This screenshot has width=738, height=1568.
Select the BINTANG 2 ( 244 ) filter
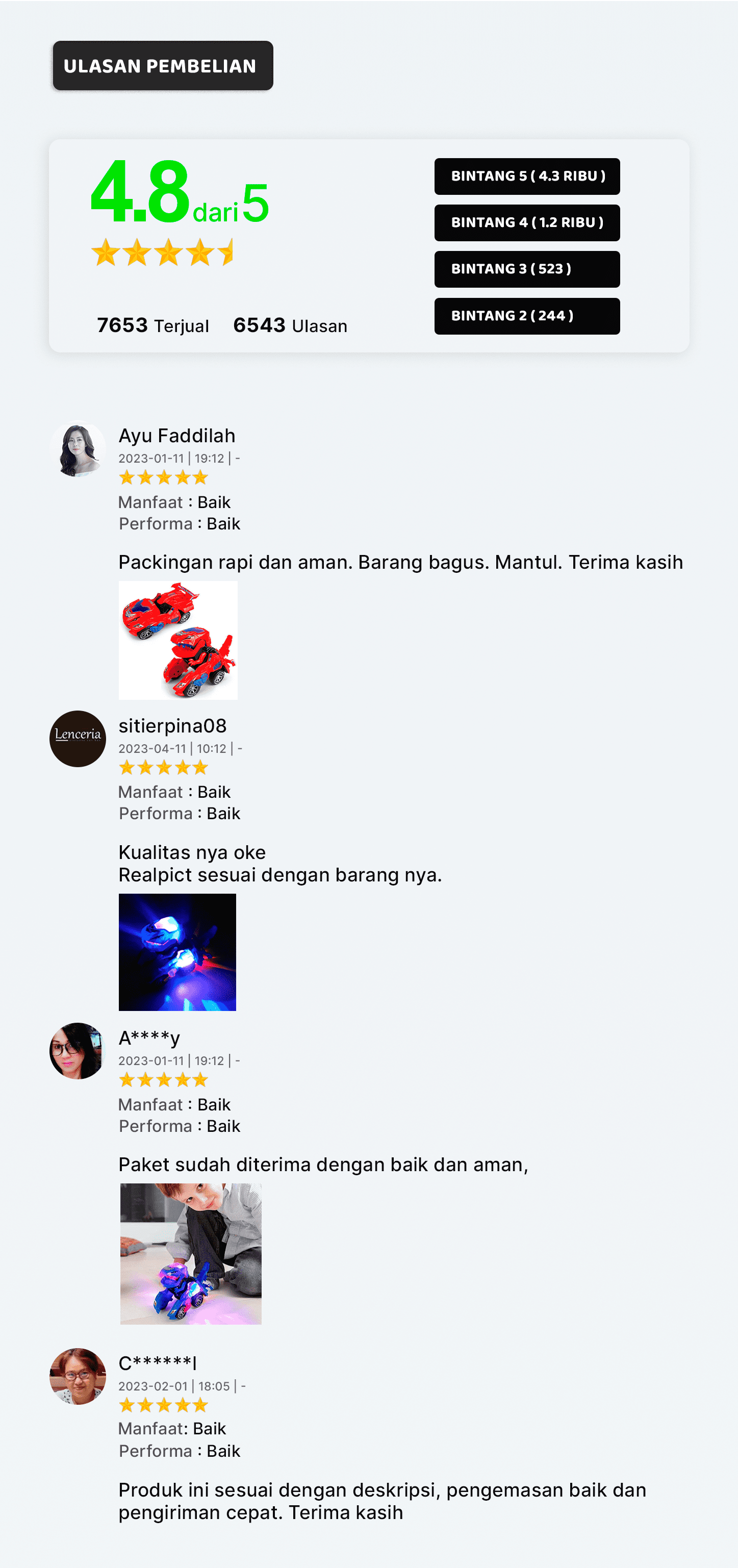click(527, 316)
